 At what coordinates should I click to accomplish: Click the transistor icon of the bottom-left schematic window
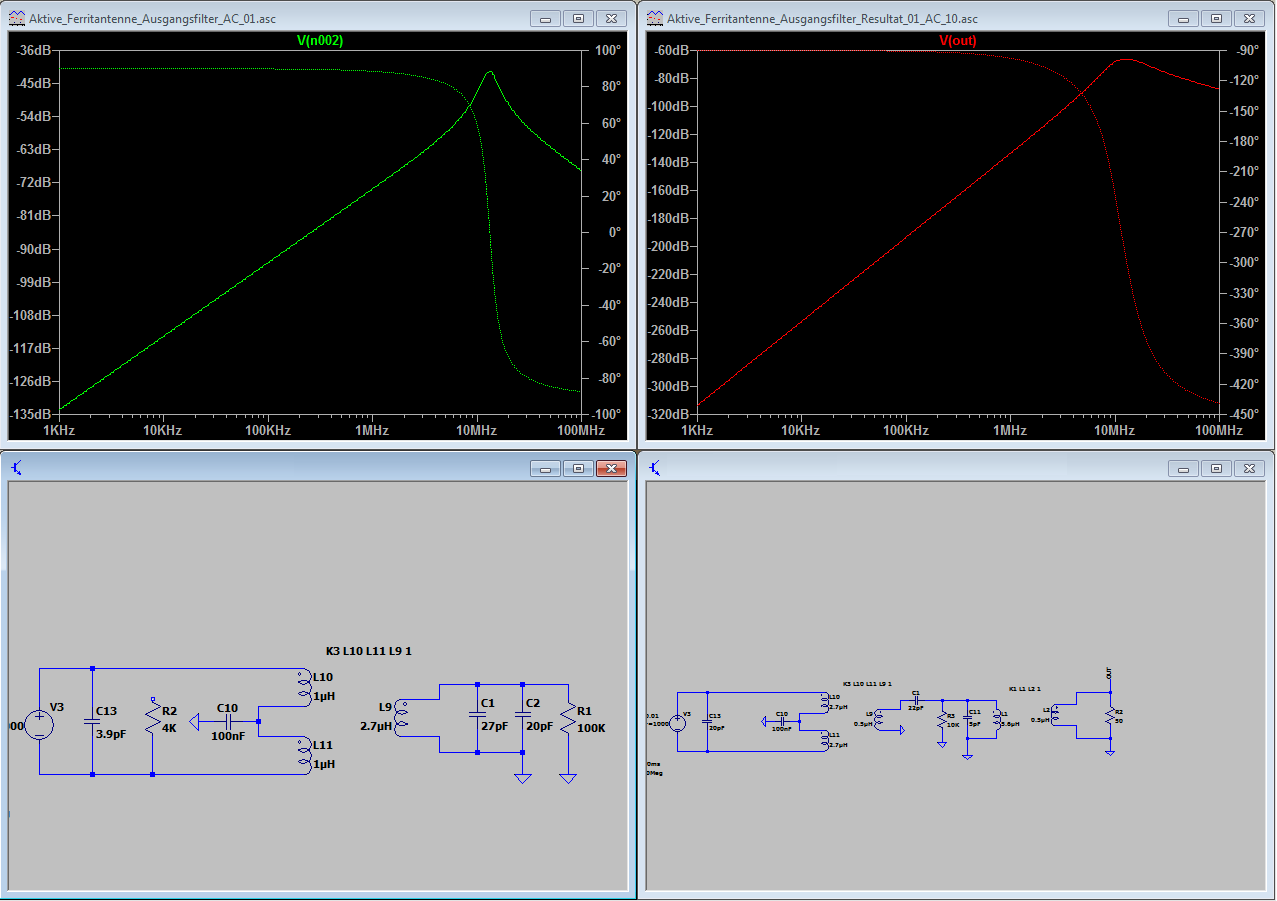[x=17, y=467]
